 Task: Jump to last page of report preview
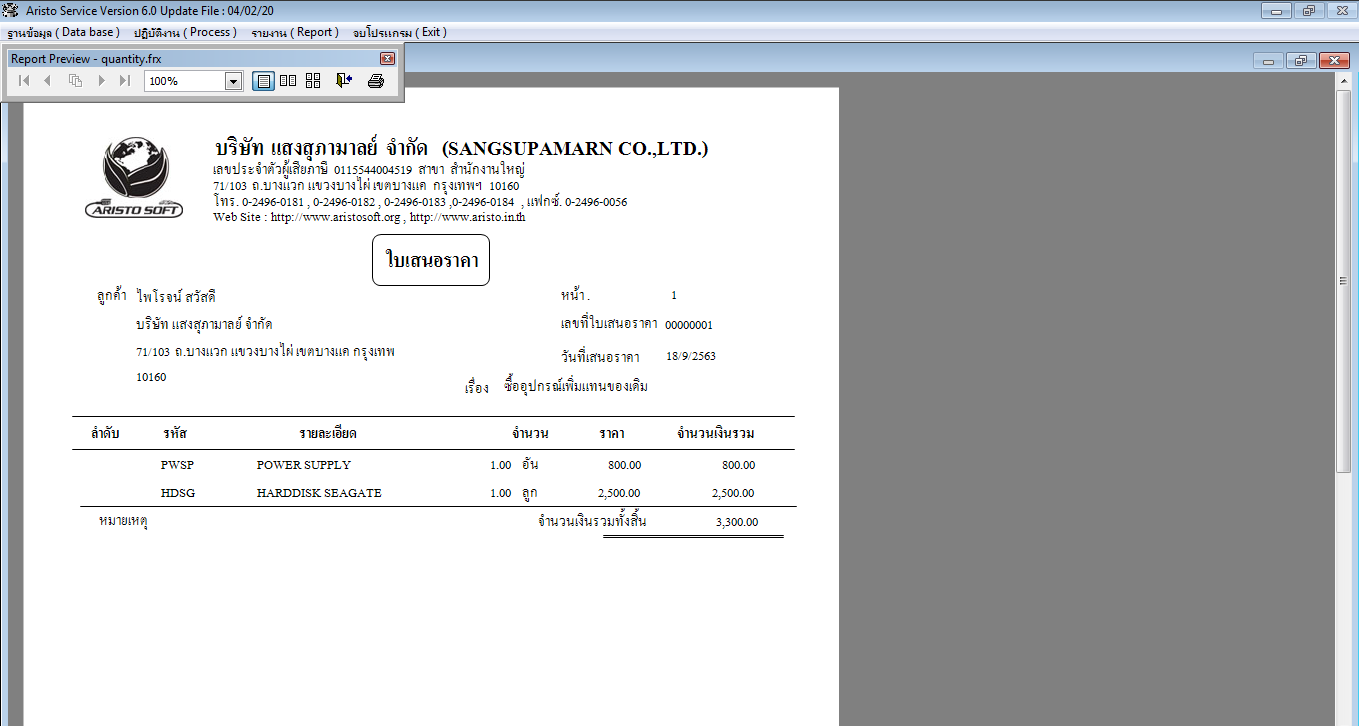pyautogui.click(x=125, y=81)
